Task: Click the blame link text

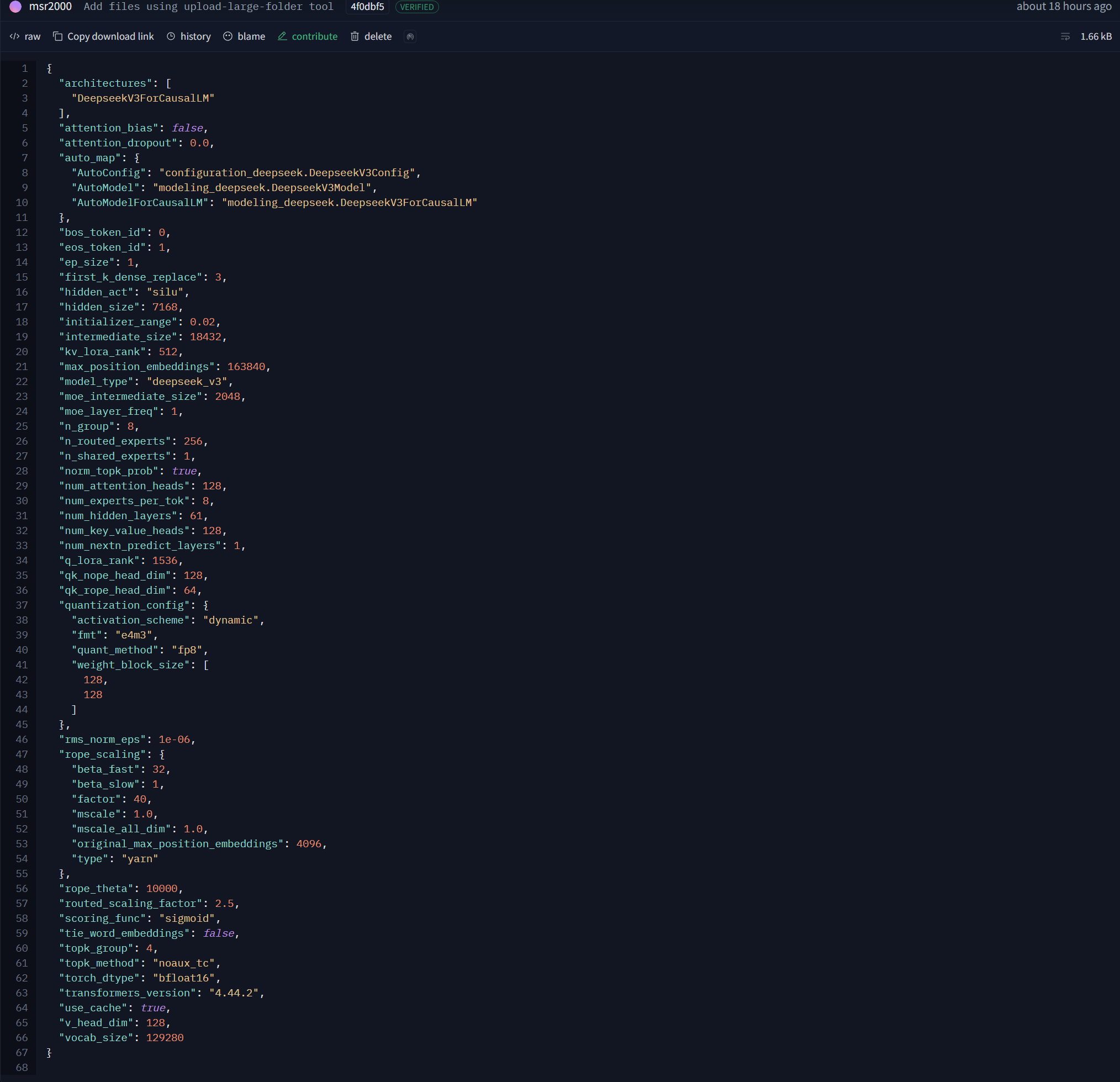Action: [251, 36]
